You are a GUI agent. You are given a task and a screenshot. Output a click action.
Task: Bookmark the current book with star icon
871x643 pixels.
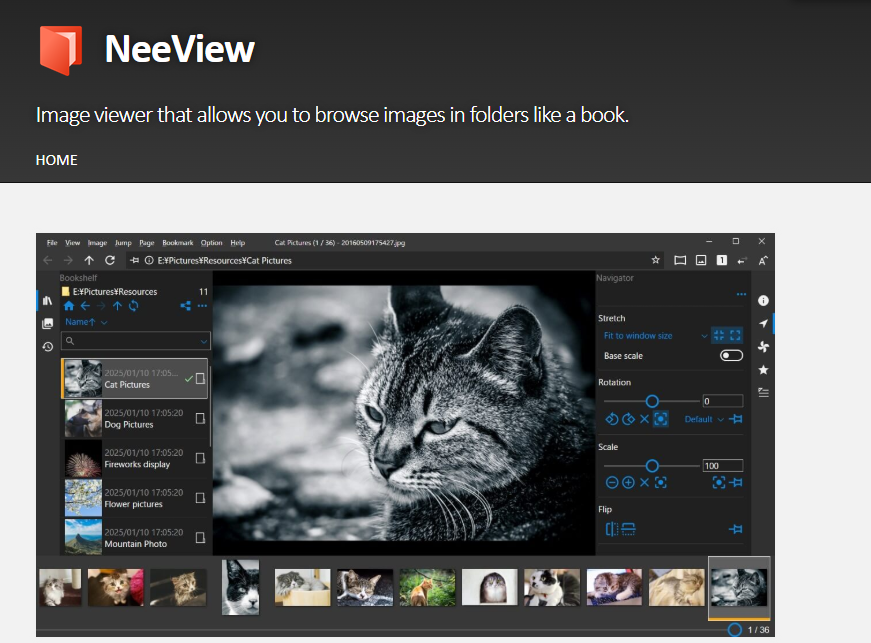tap(656, 260)
